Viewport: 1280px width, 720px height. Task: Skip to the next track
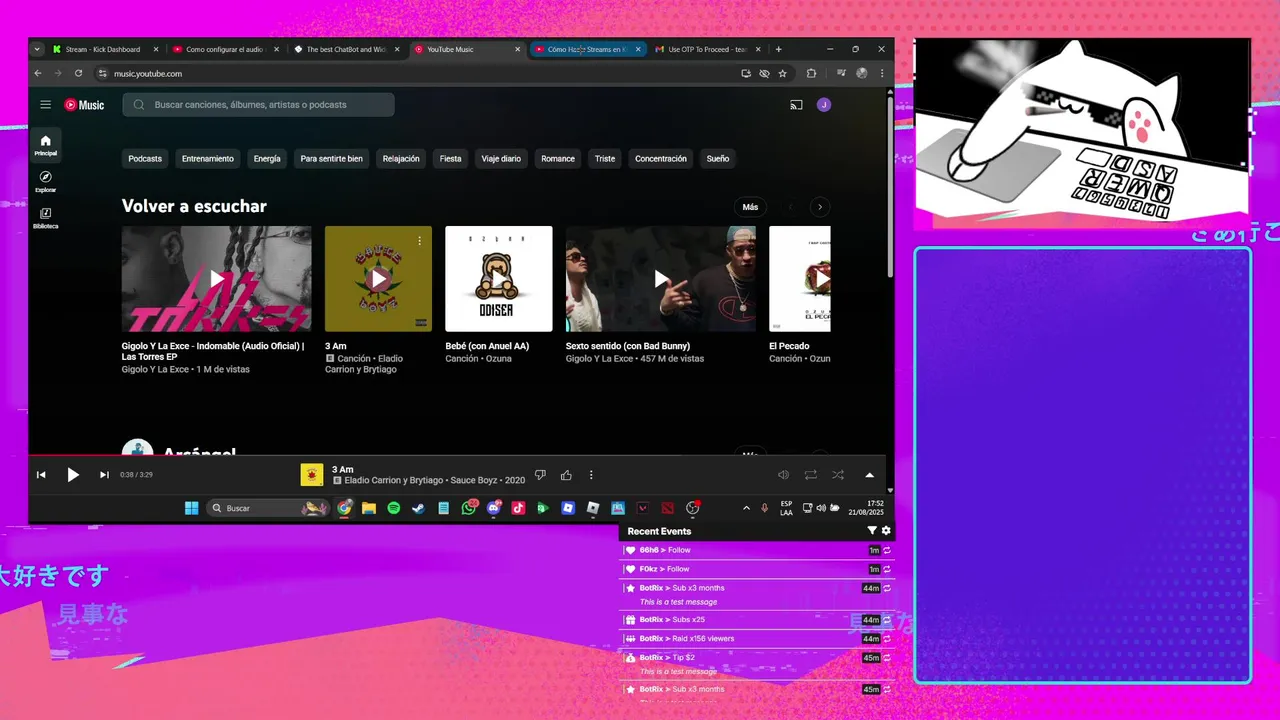(x=104, y=475)
